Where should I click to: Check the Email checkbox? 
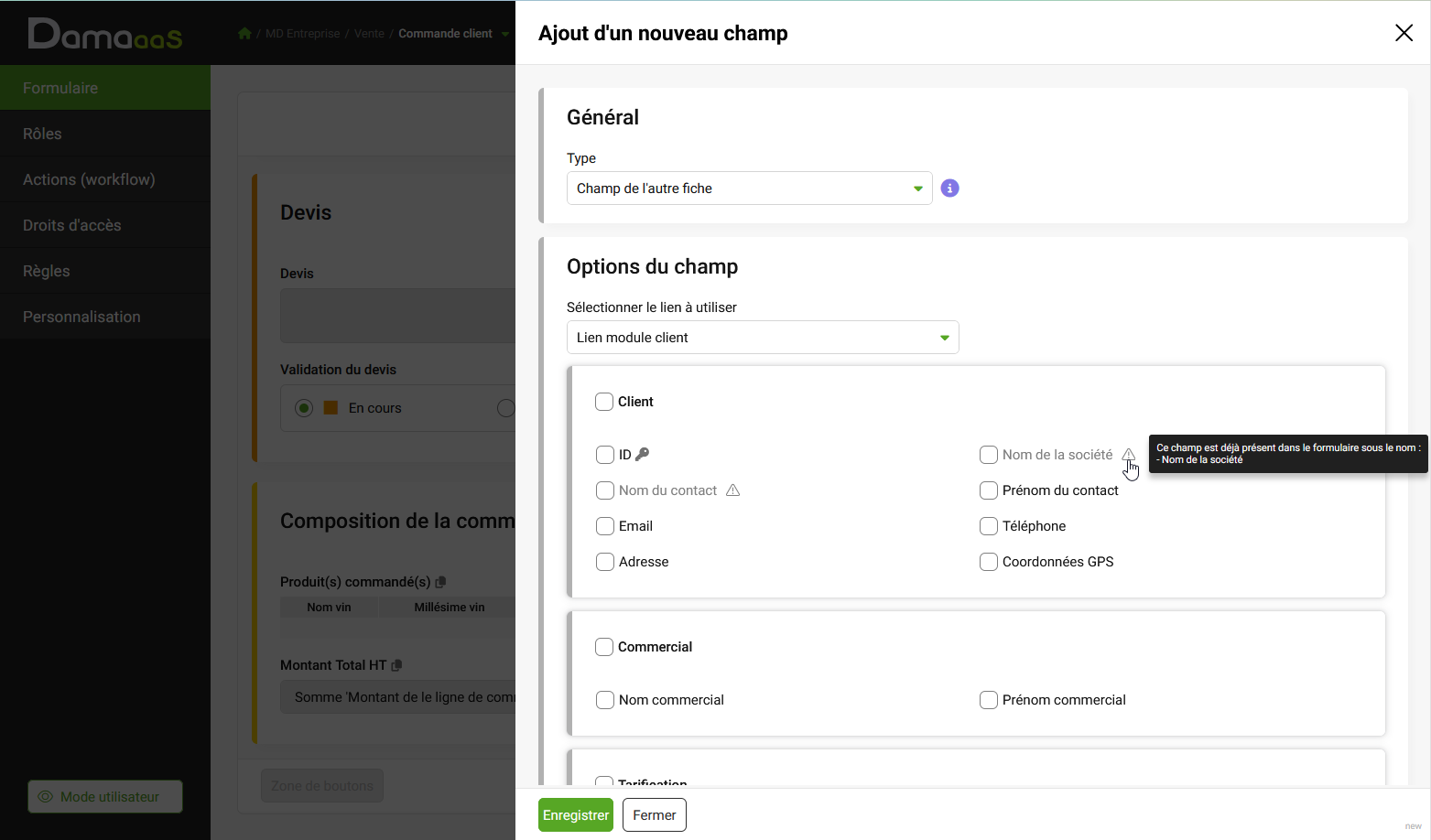605,526
